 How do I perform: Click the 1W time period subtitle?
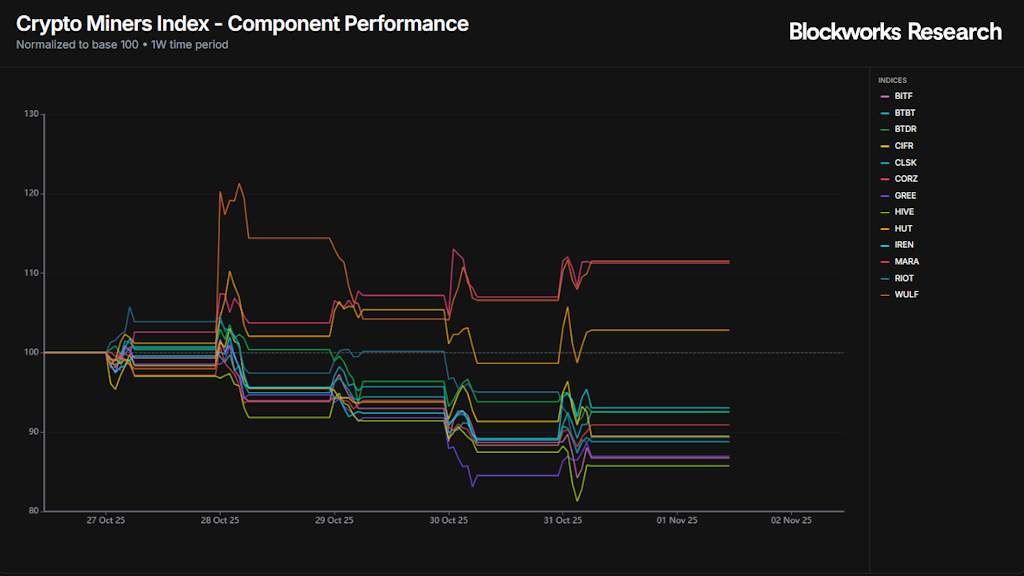(187, 44)
